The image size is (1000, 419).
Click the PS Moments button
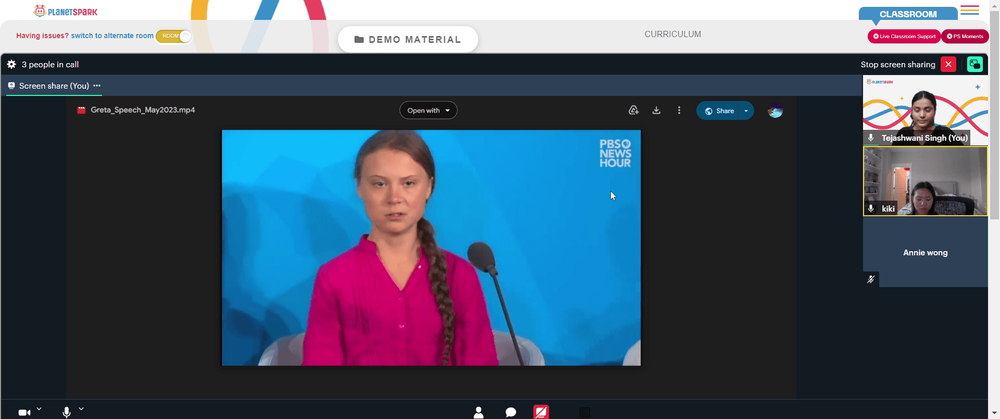pyautogui.click(x=965, y=36)
